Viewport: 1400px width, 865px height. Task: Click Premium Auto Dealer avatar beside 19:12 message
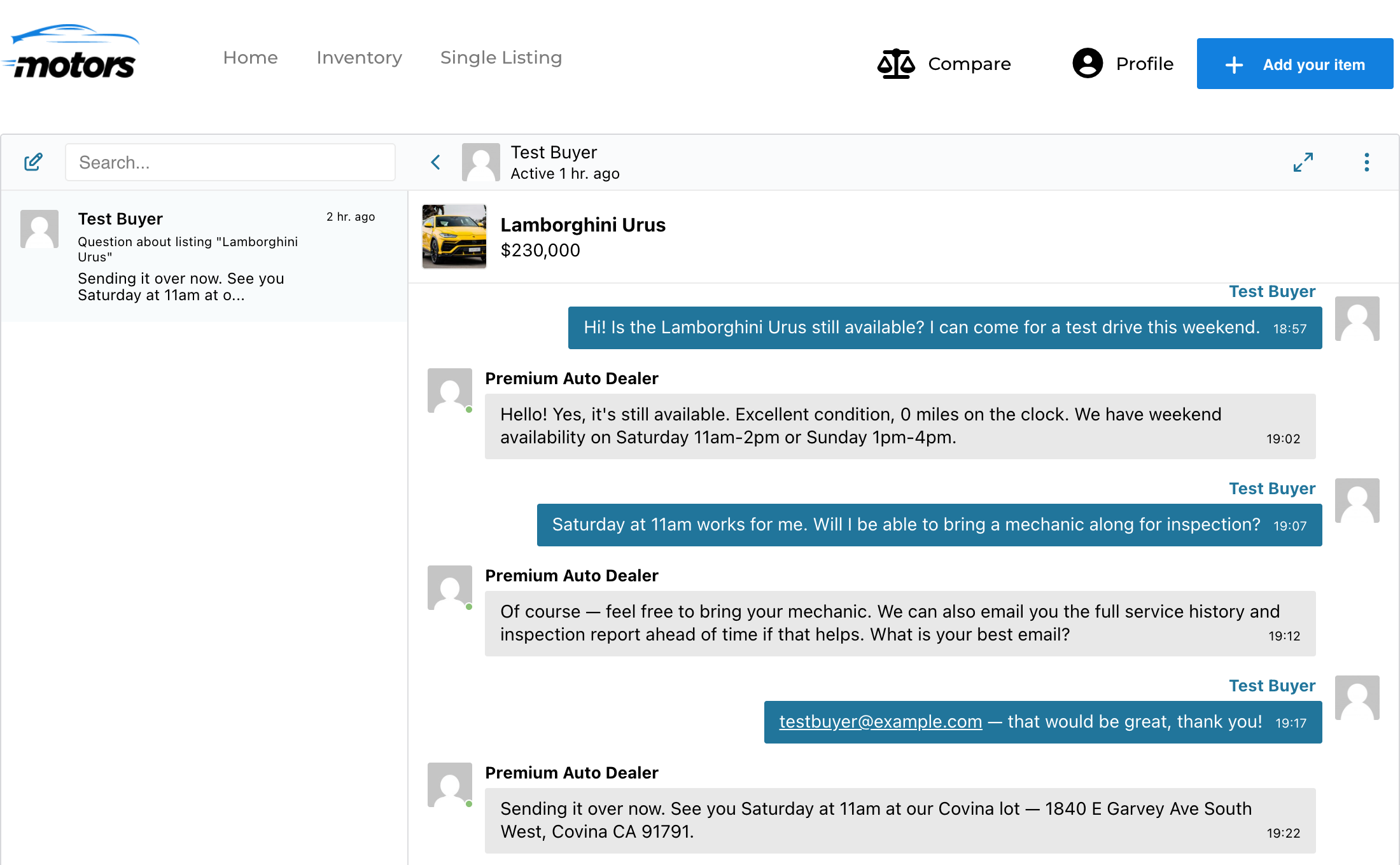[x=450, y=588]
